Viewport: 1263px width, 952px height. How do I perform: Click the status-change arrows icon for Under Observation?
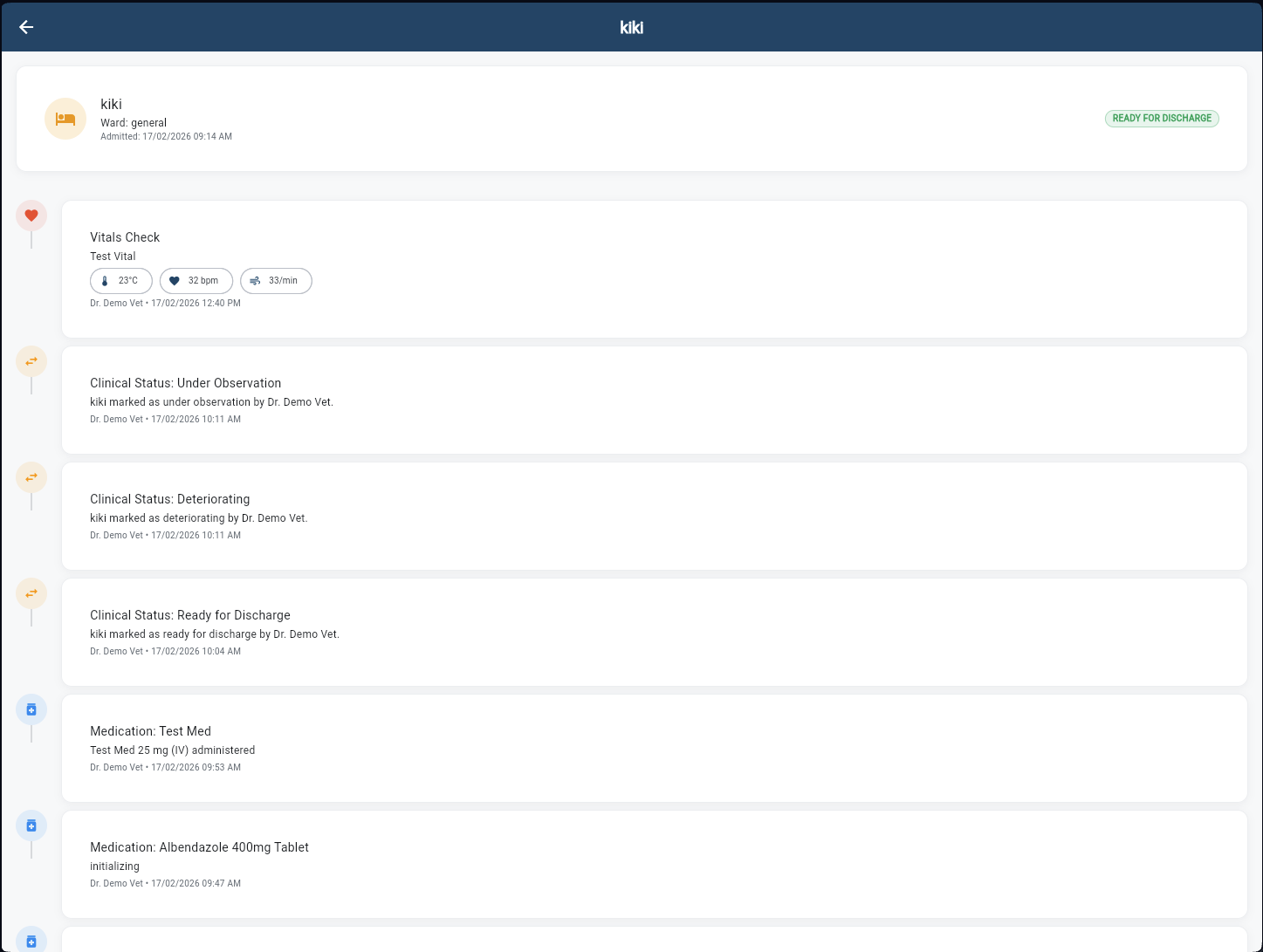point(31,360)
